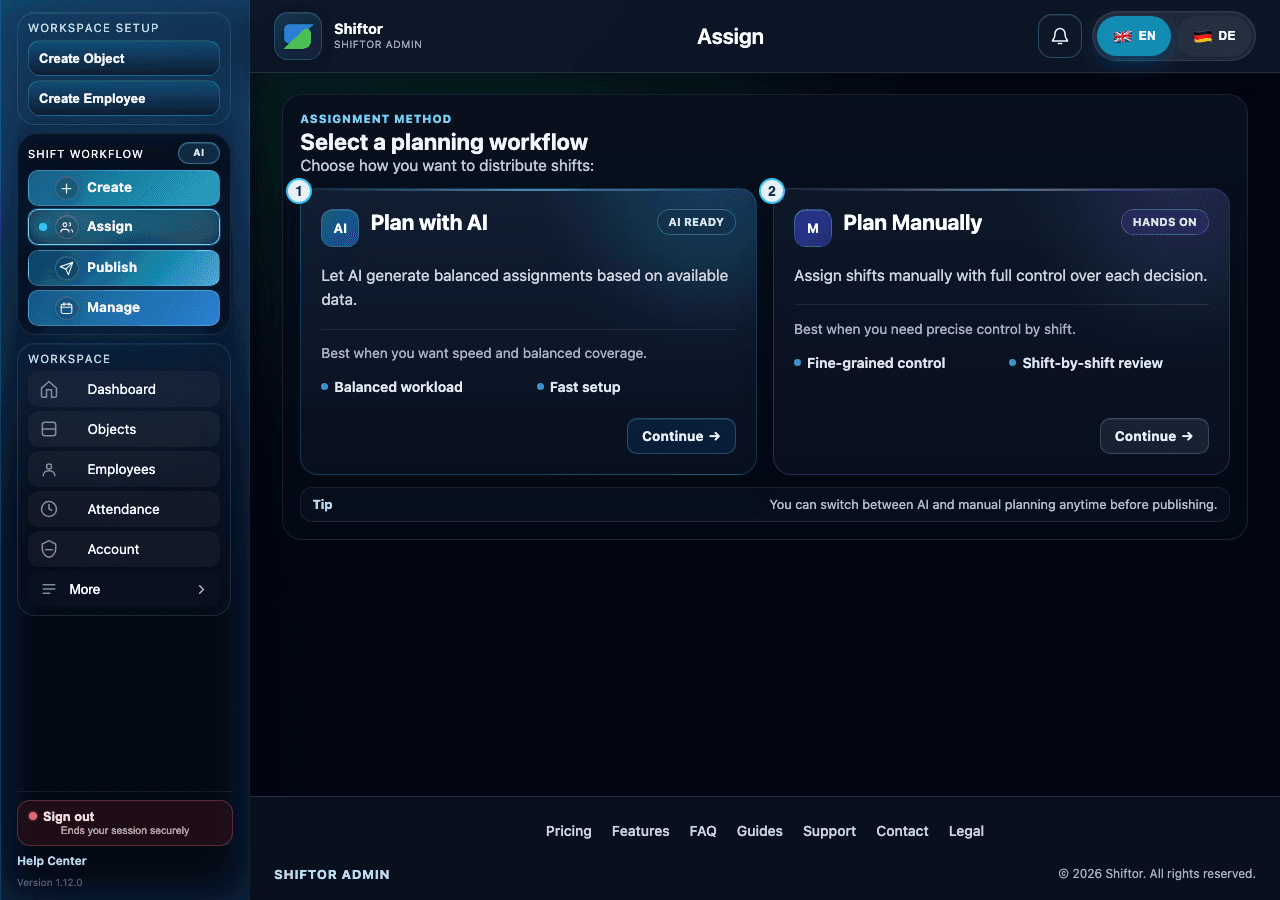
Task: Switch language to German (DE)
Action: (x=1214, y=36)
